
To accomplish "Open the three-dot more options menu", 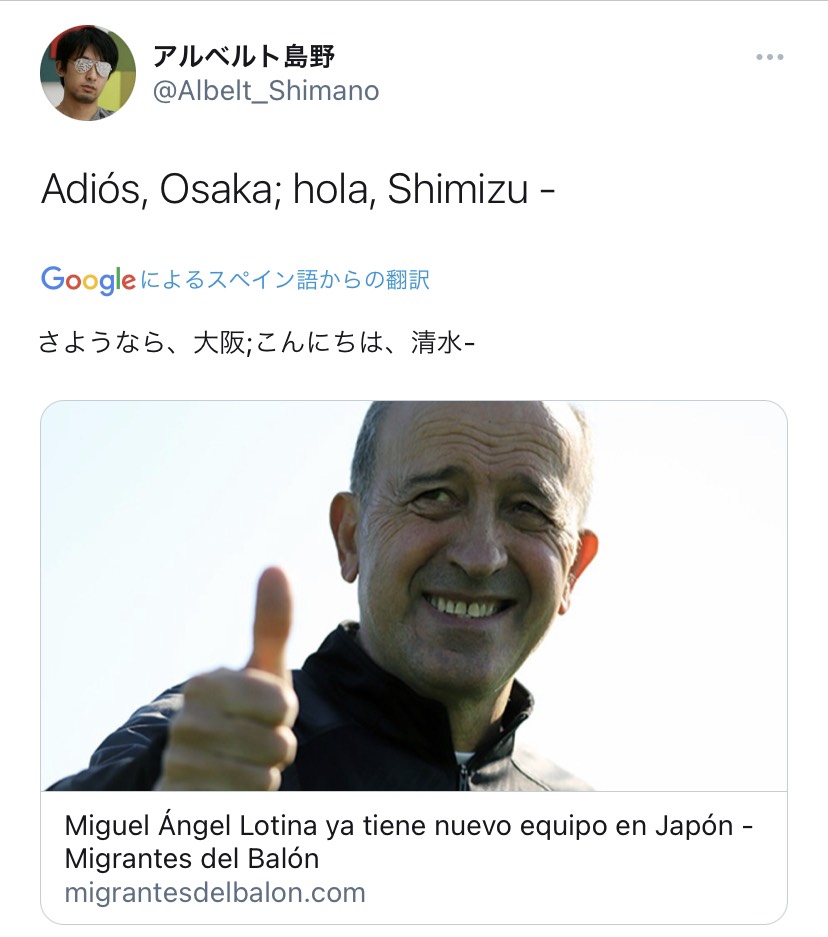I will [769, 57].
